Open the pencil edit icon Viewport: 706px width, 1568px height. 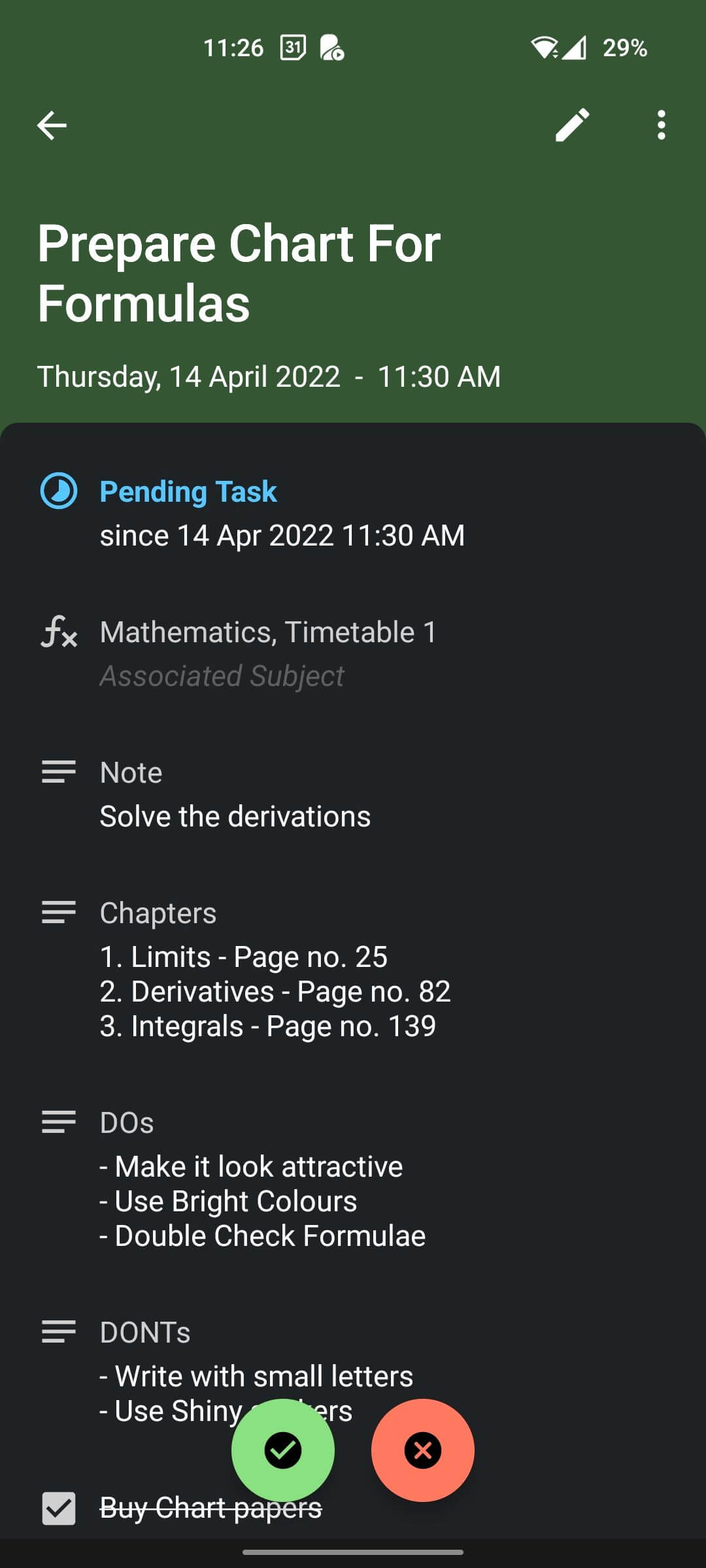572,125
